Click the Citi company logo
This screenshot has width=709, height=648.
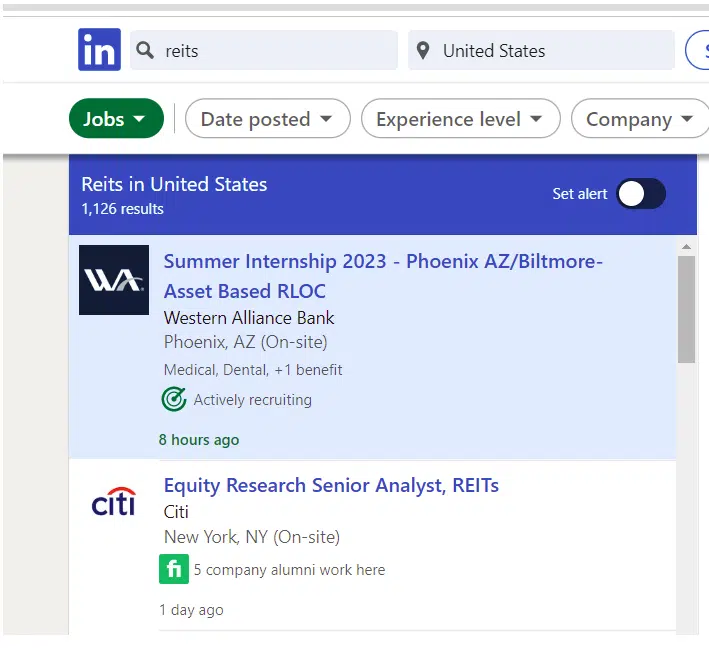[113, 502]
